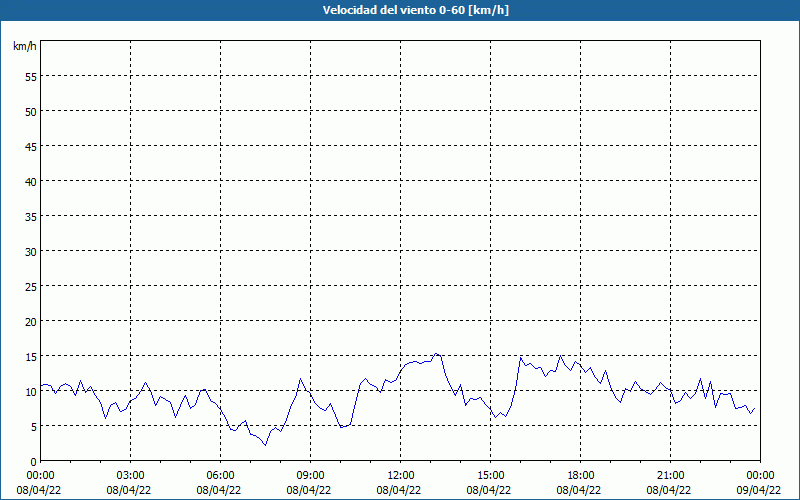Viewport: 800px width, 500px height.
Task: Click the 20 y-axis tick label
Action: (x=31, y=321)
